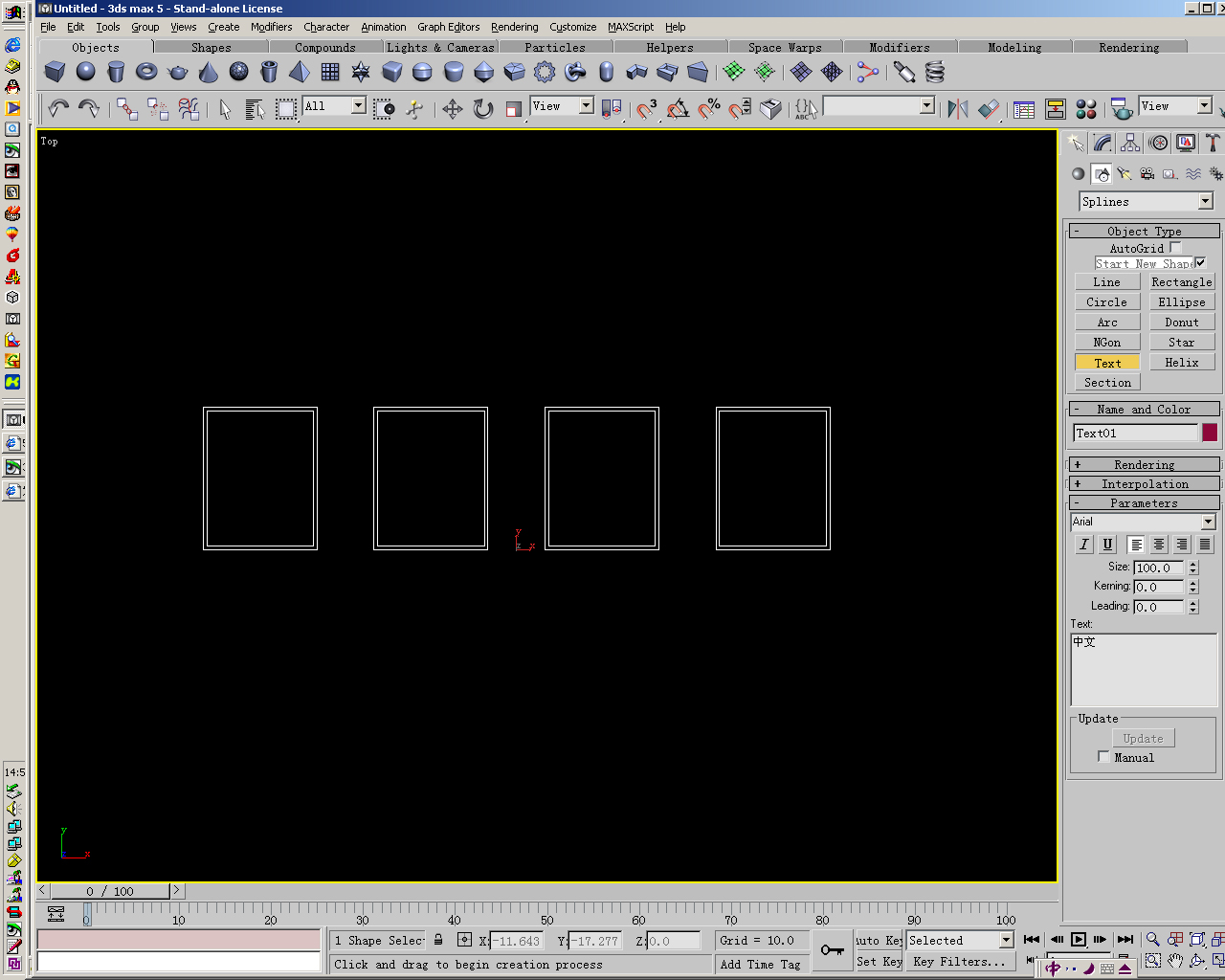Image resolution: width=1225 pixels, height=980 pixels.
Task: Click the Text01 object name field
Action: pos(1136,433)
